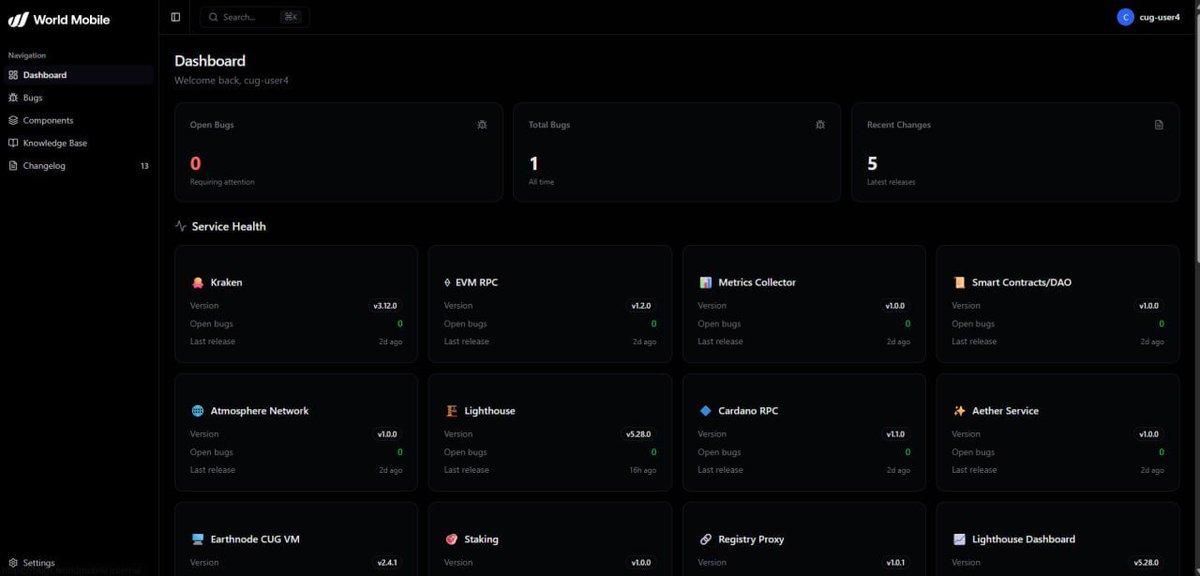
Task: Open the Knowledge Base section
Action: click(x=78, y=143)
